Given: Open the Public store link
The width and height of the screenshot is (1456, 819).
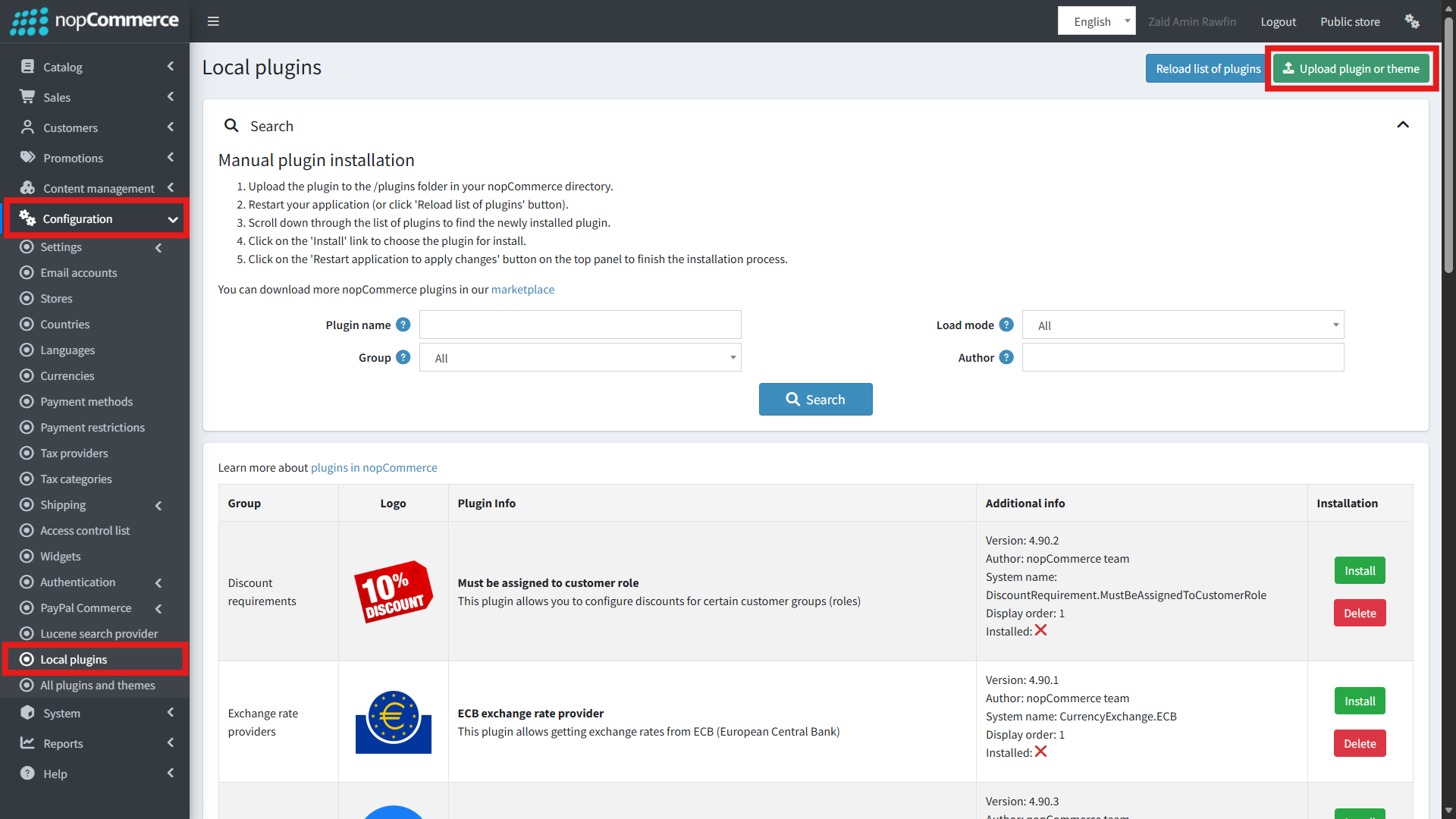Looking at the screenshot, I should (1350, 21).
